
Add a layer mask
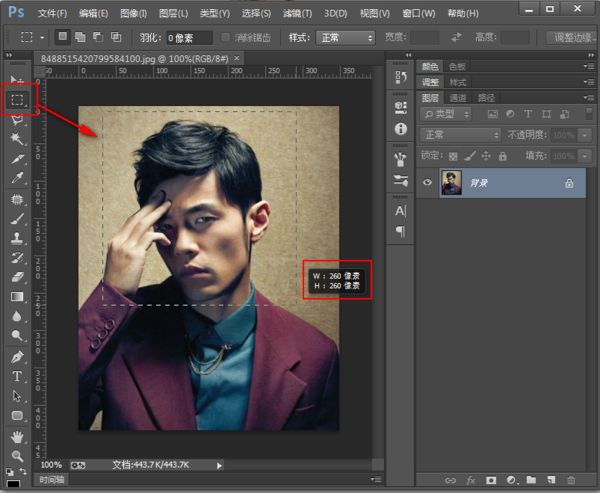coord(491,480)
